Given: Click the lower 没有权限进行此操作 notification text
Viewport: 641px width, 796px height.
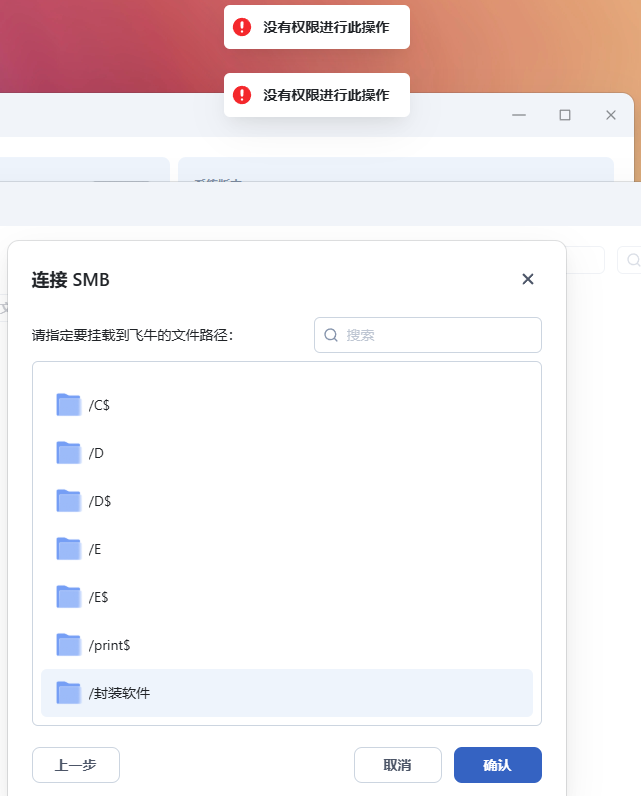Looking at the screenshot, I should [x=326, y=95].
